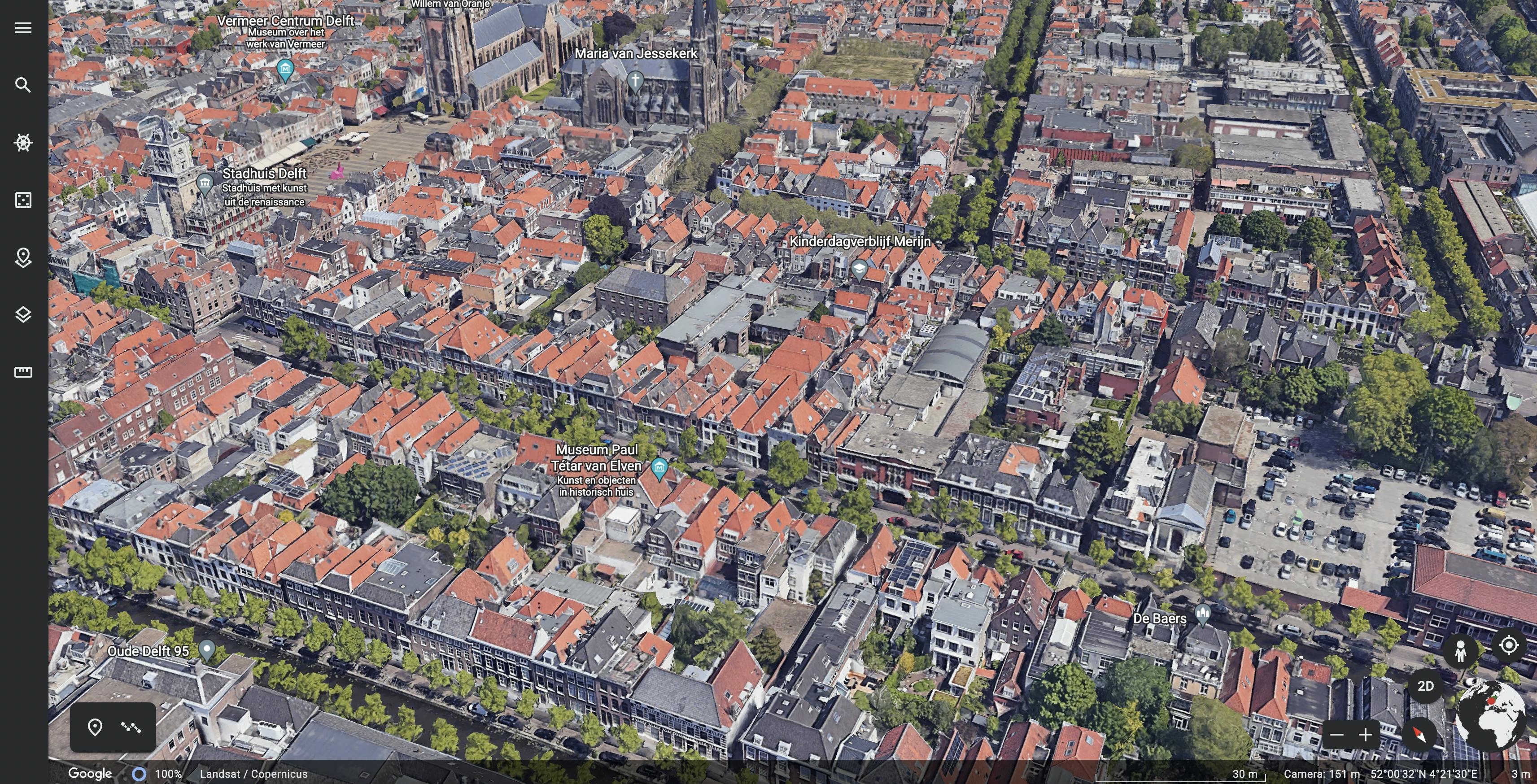Activate Pegman Street View mode
Image resolution: width=1537 pixels, height=784 pixels.
pos(1461,651)
